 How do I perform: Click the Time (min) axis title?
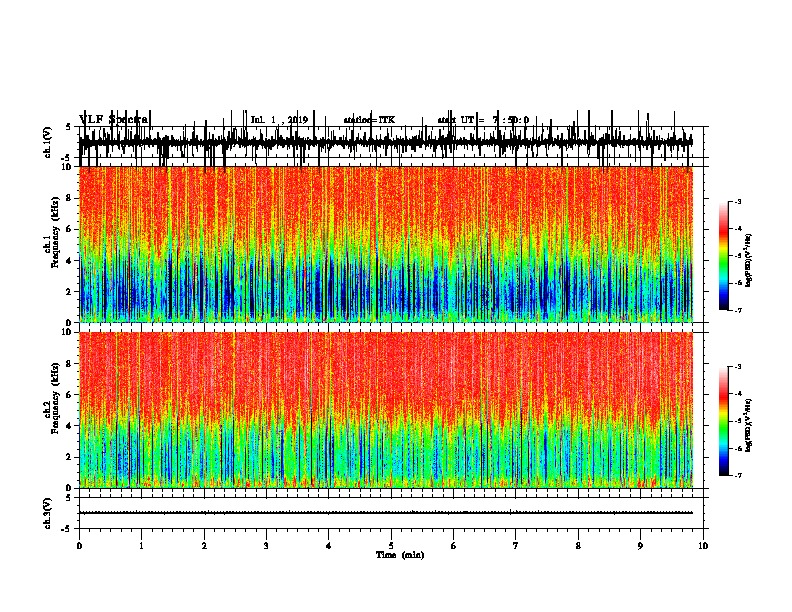click(400, 555)
